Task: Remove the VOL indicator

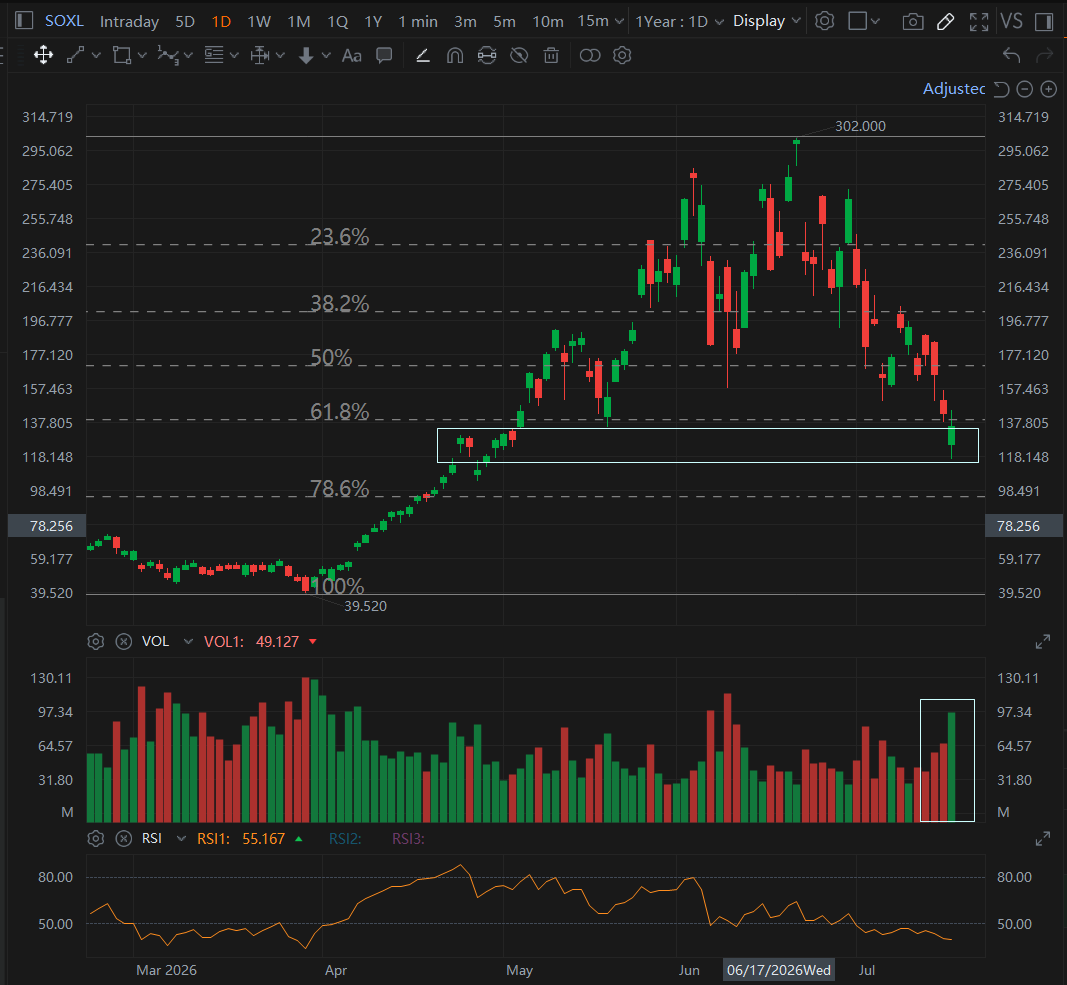Action: click(x=124, y=641)
